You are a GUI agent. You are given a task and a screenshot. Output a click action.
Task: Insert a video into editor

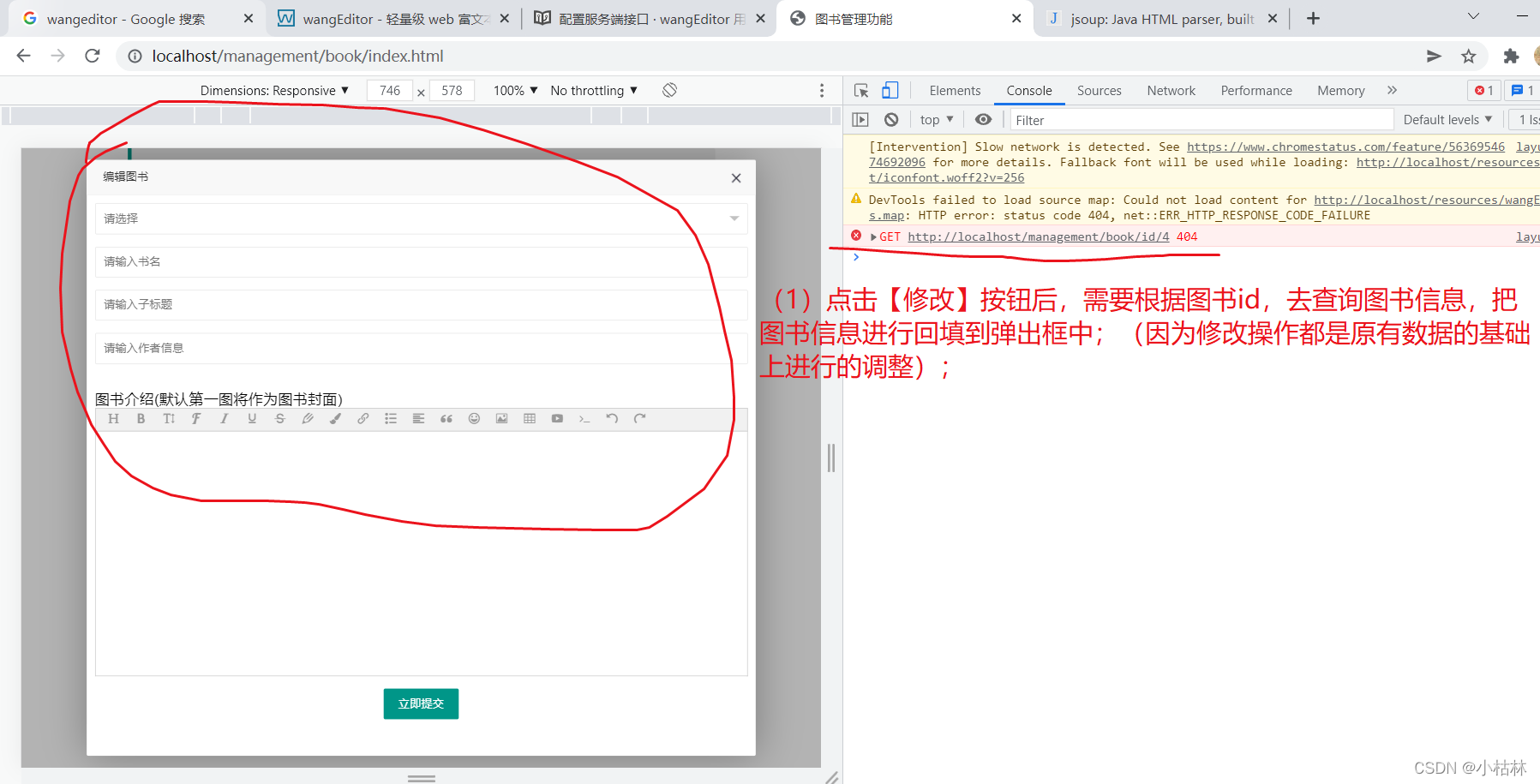point(557,419)
